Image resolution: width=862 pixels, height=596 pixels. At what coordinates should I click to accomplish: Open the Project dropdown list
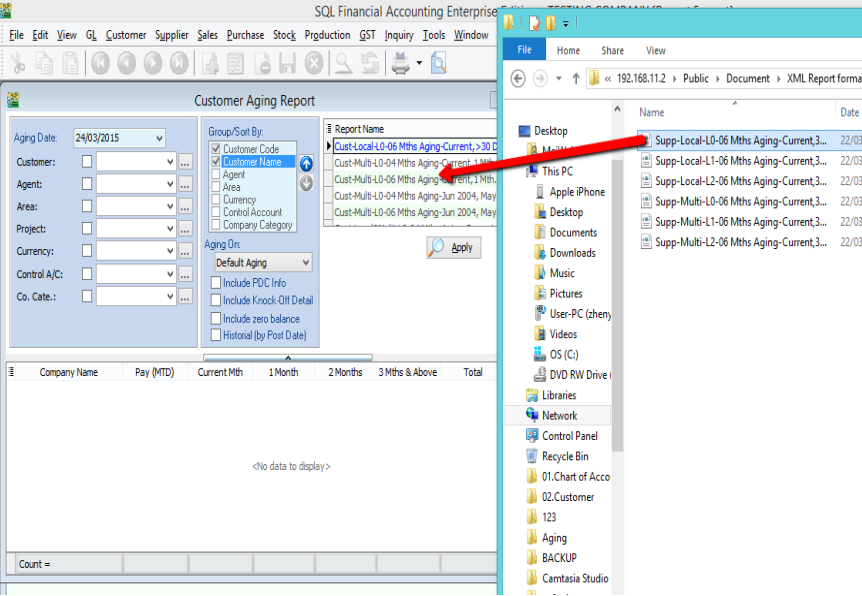(169, 229)
